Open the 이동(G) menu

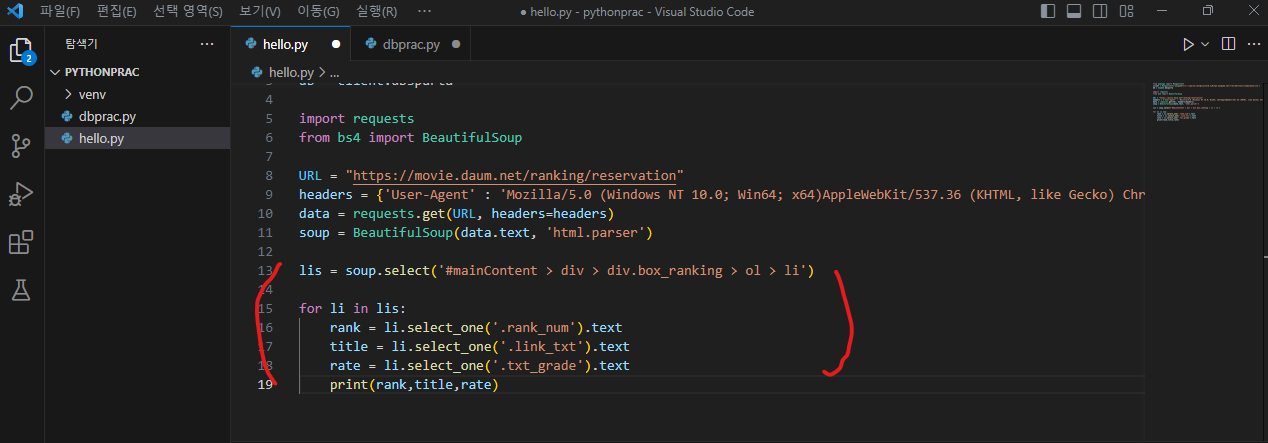[318, 12]
